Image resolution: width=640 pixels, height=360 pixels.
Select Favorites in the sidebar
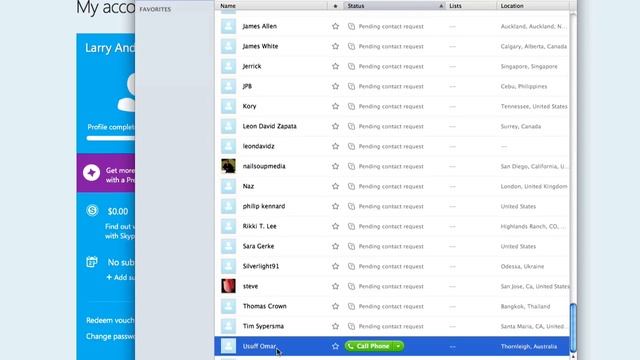[155, 9]
